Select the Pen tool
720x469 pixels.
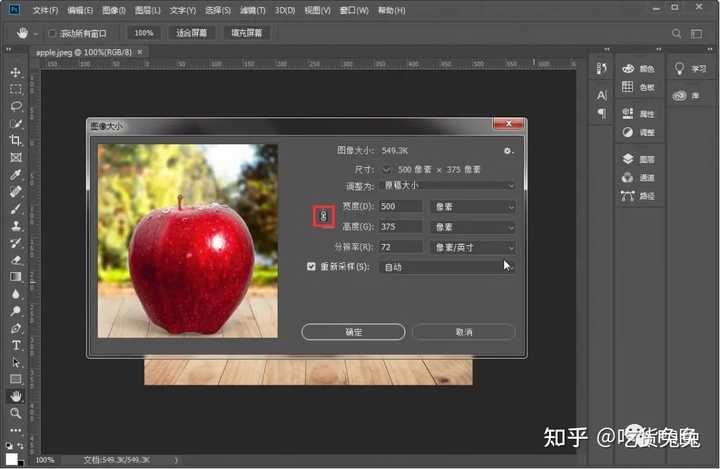click(x=16, y=328)
